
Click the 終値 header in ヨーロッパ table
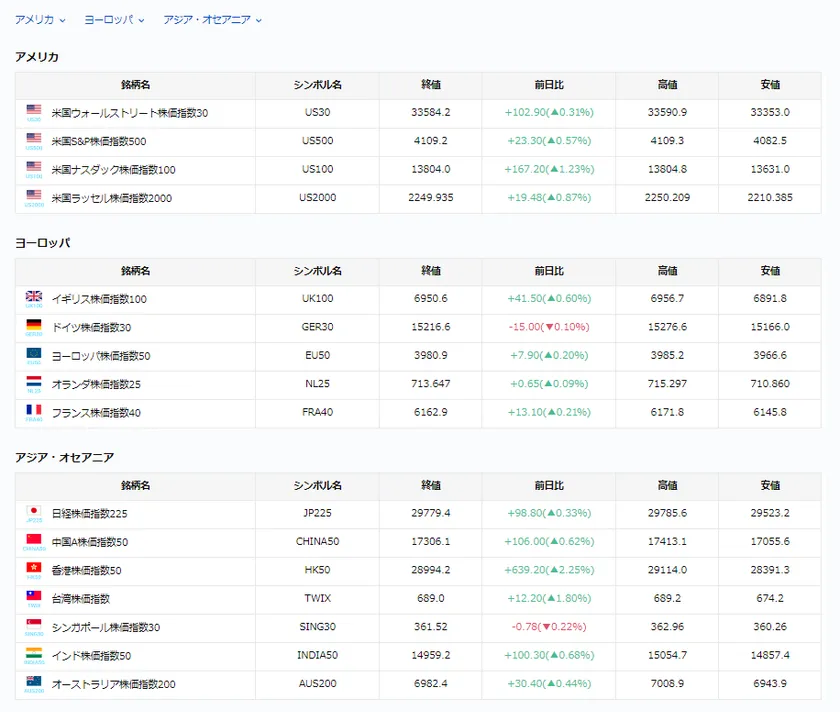pyautogui.click(x=431, y=271)
